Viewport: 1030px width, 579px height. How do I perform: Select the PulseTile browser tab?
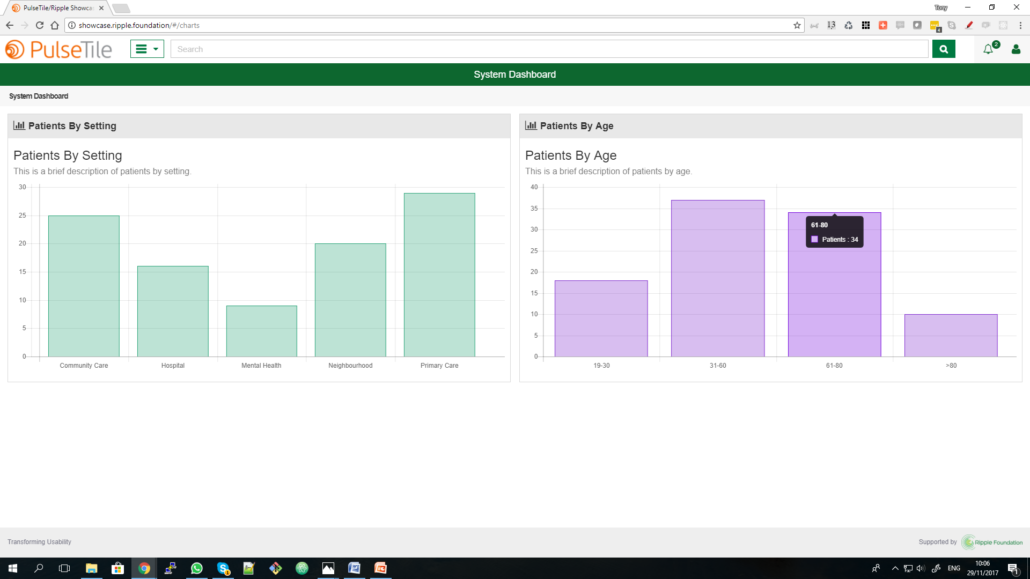[57, 8]
